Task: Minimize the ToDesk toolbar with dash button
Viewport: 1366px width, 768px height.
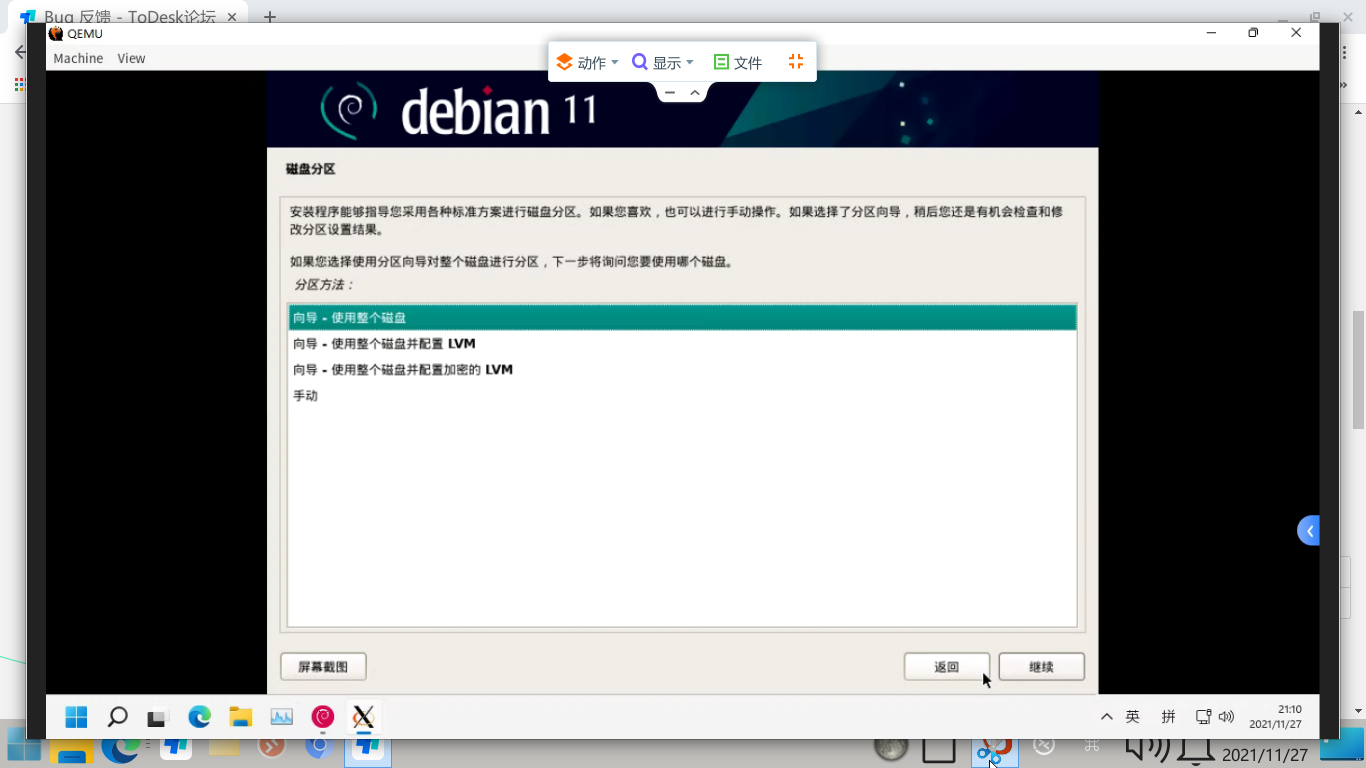Action: coord(670,92)
